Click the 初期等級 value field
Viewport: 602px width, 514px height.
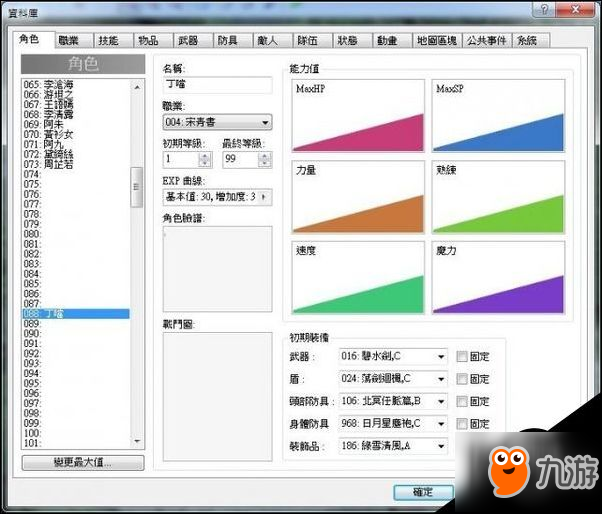coord(181,159)
